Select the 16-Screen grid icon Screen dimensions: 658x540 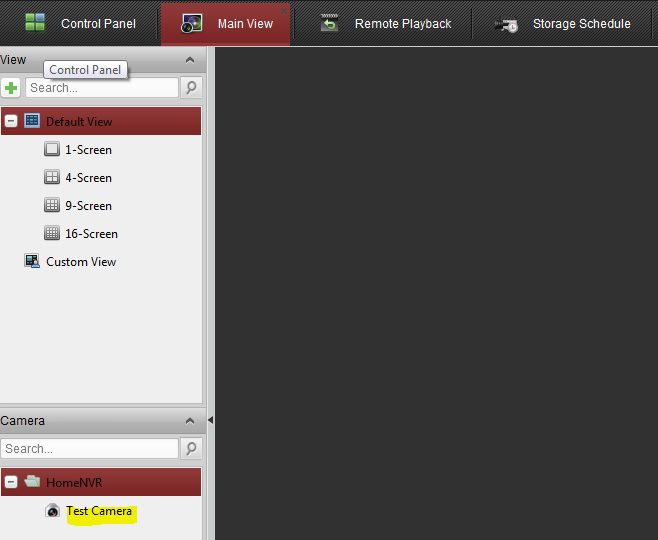(52, 234)
